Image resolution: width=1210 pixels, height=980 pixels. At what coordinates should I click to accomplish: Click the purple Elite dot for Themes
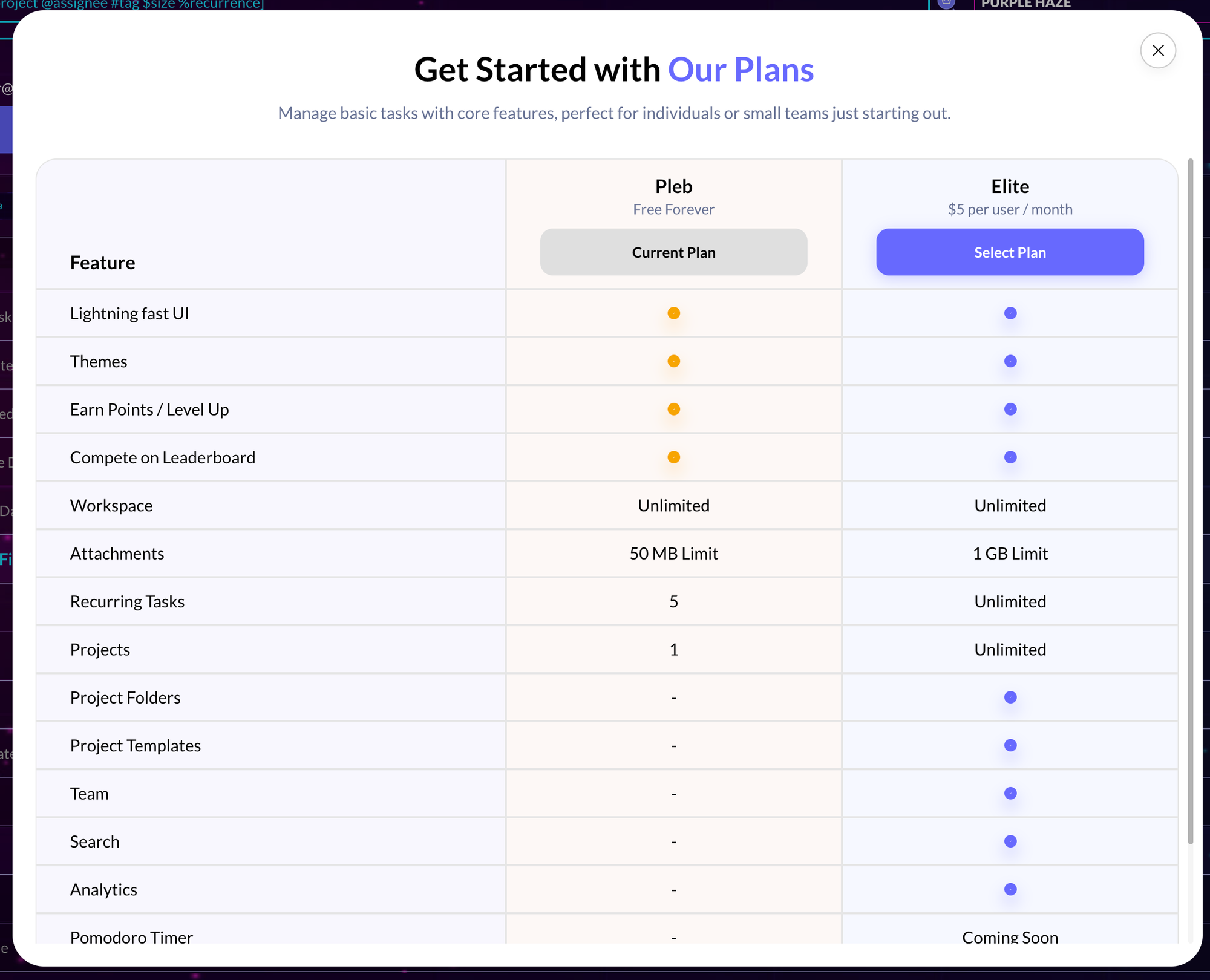(x=1010, y=361)
